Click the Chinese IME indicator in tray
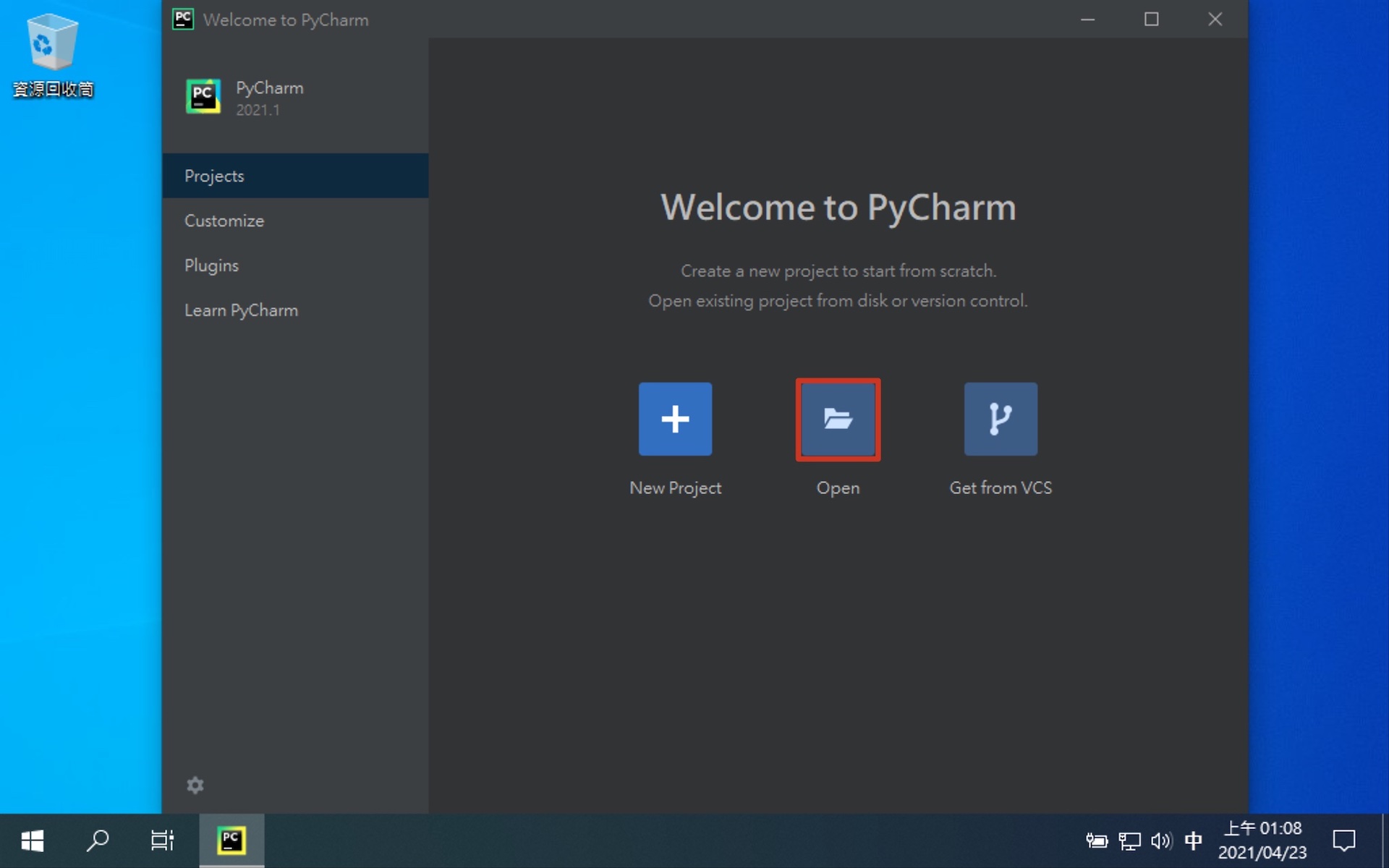 1194,841
